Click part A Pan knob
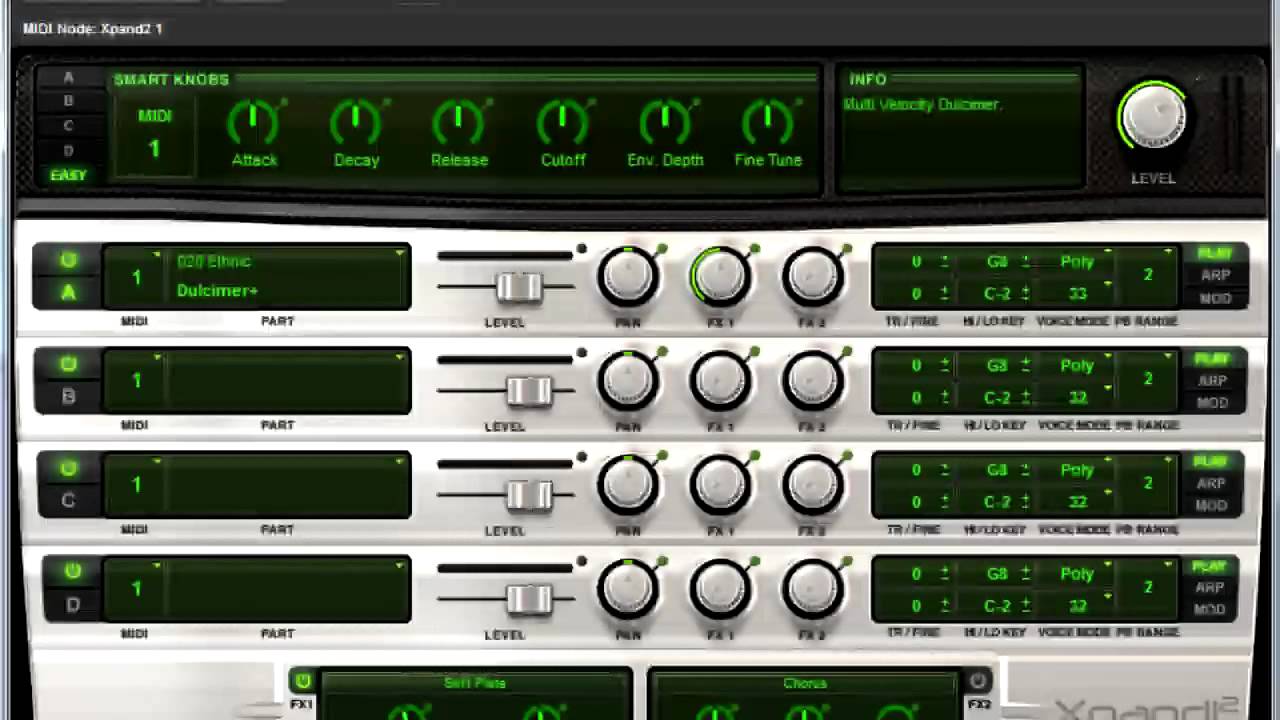Screen dimensions: 1280x720 tap(628, 276)
